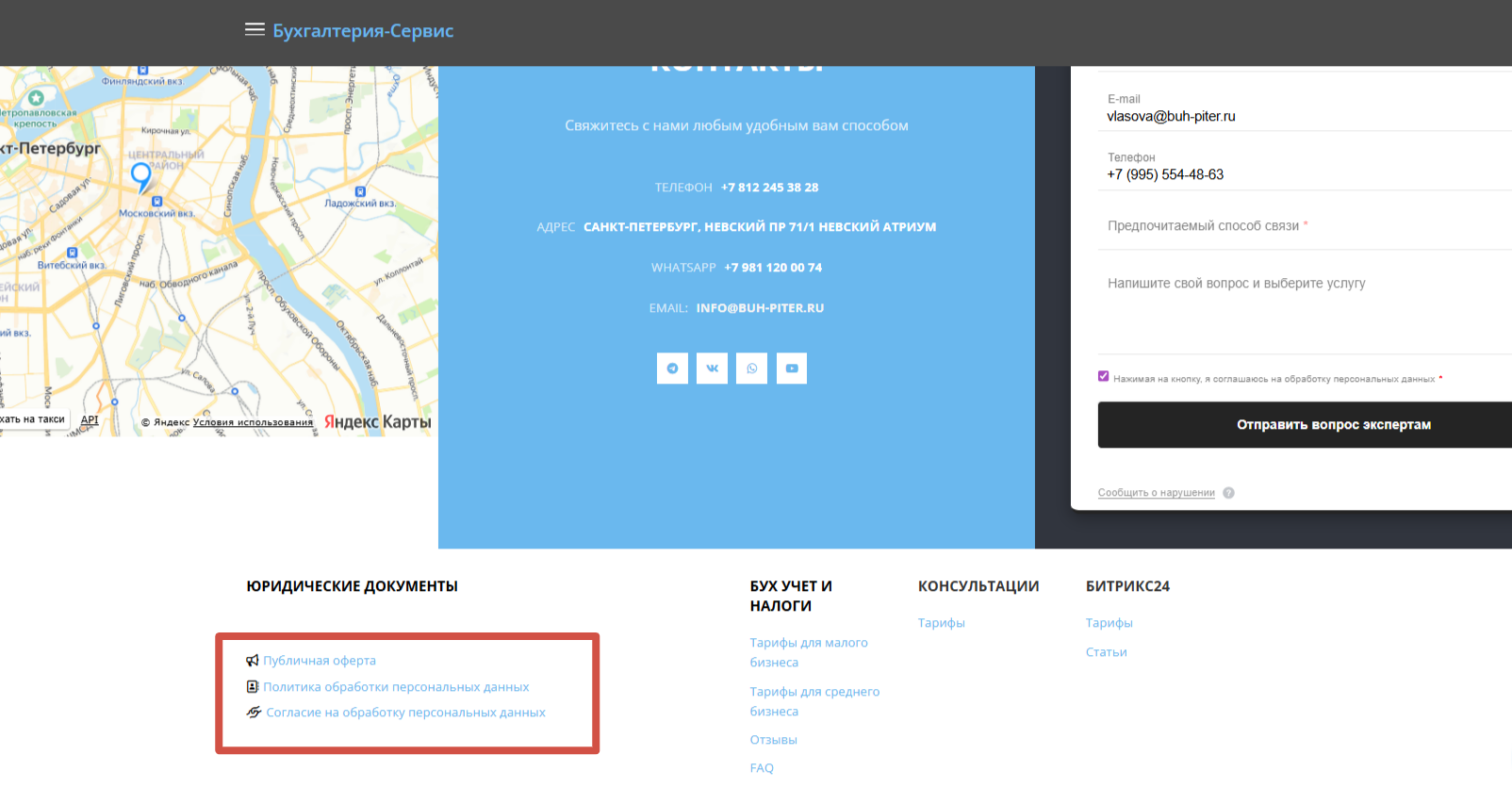This screenshot has width=1512, height=804.
Task: Toggle the personal data consent checkbox
Action: point(1104,377)
